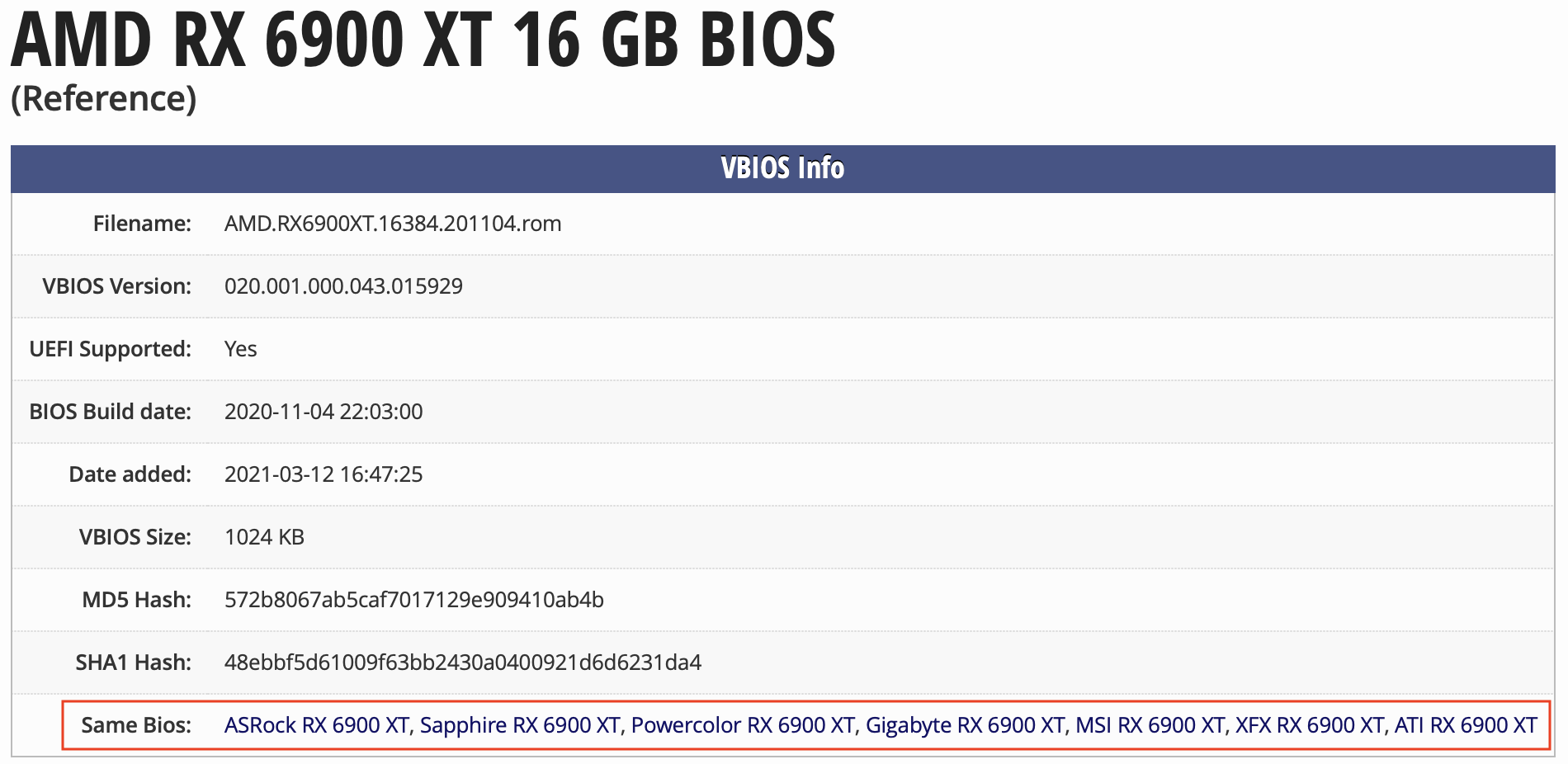Click the SHA1 hash string
This screenshot has height=764, width=1568.
(463, 663)
